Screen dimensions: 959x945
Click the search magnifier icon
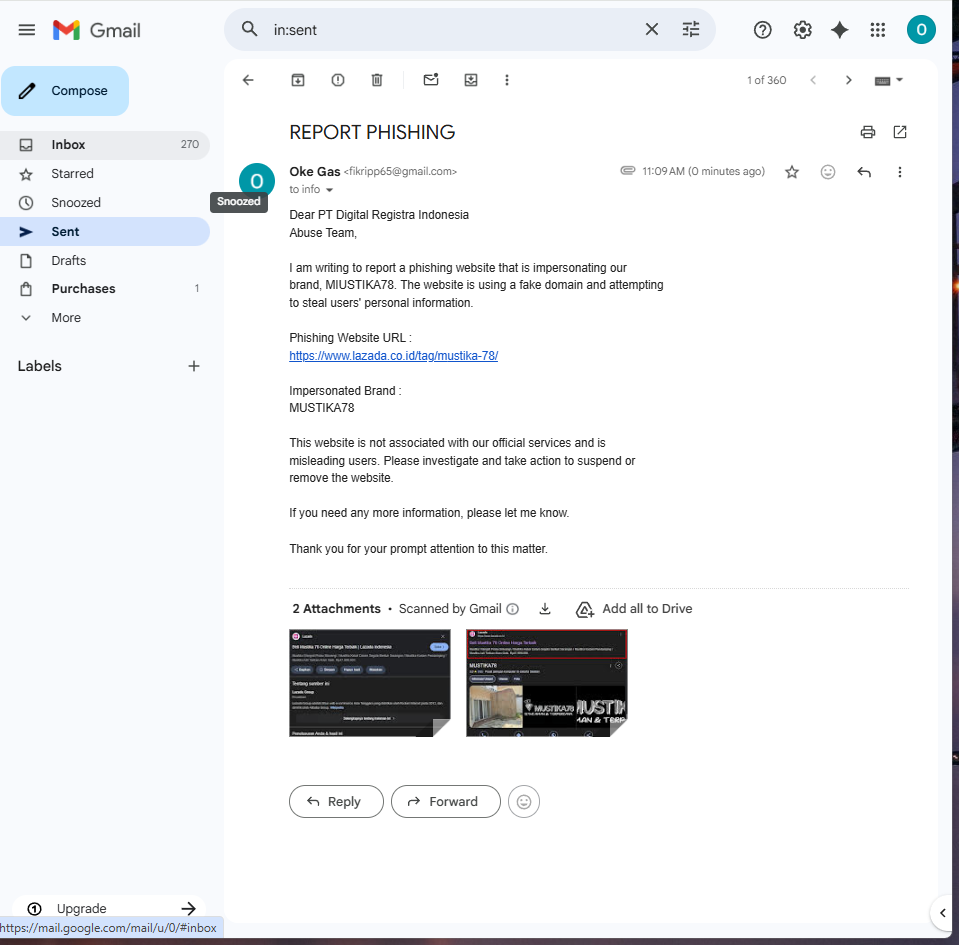(249, 29)
